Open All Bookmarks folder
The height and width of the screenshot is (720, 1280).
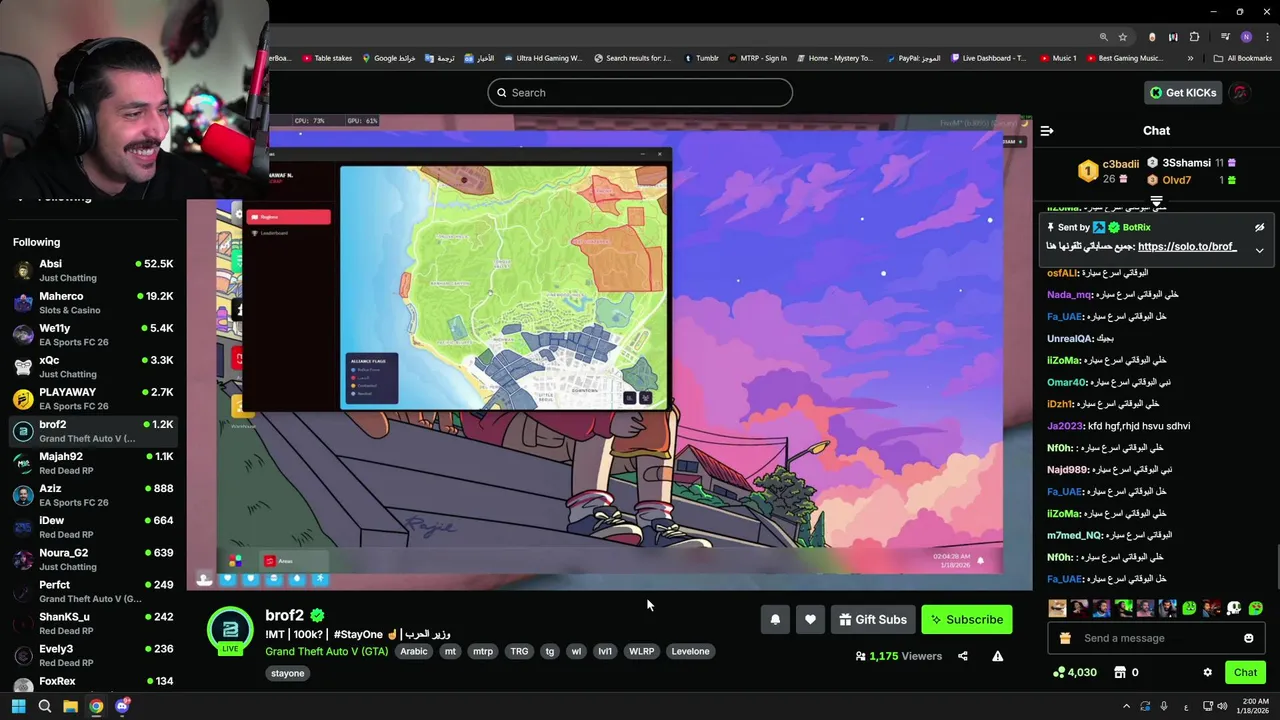(1242, 58)
